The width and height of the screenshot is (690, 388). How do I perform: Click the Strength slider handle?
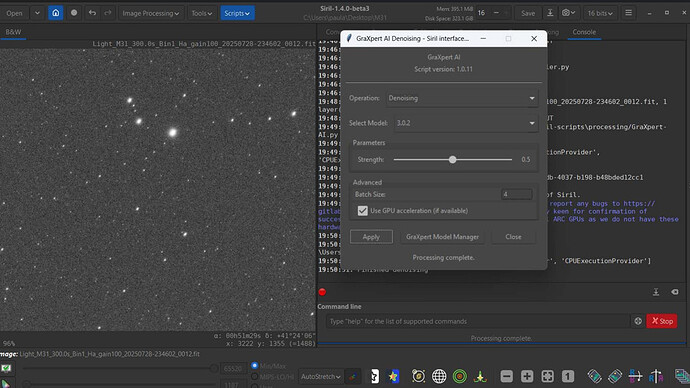(452, 160)
